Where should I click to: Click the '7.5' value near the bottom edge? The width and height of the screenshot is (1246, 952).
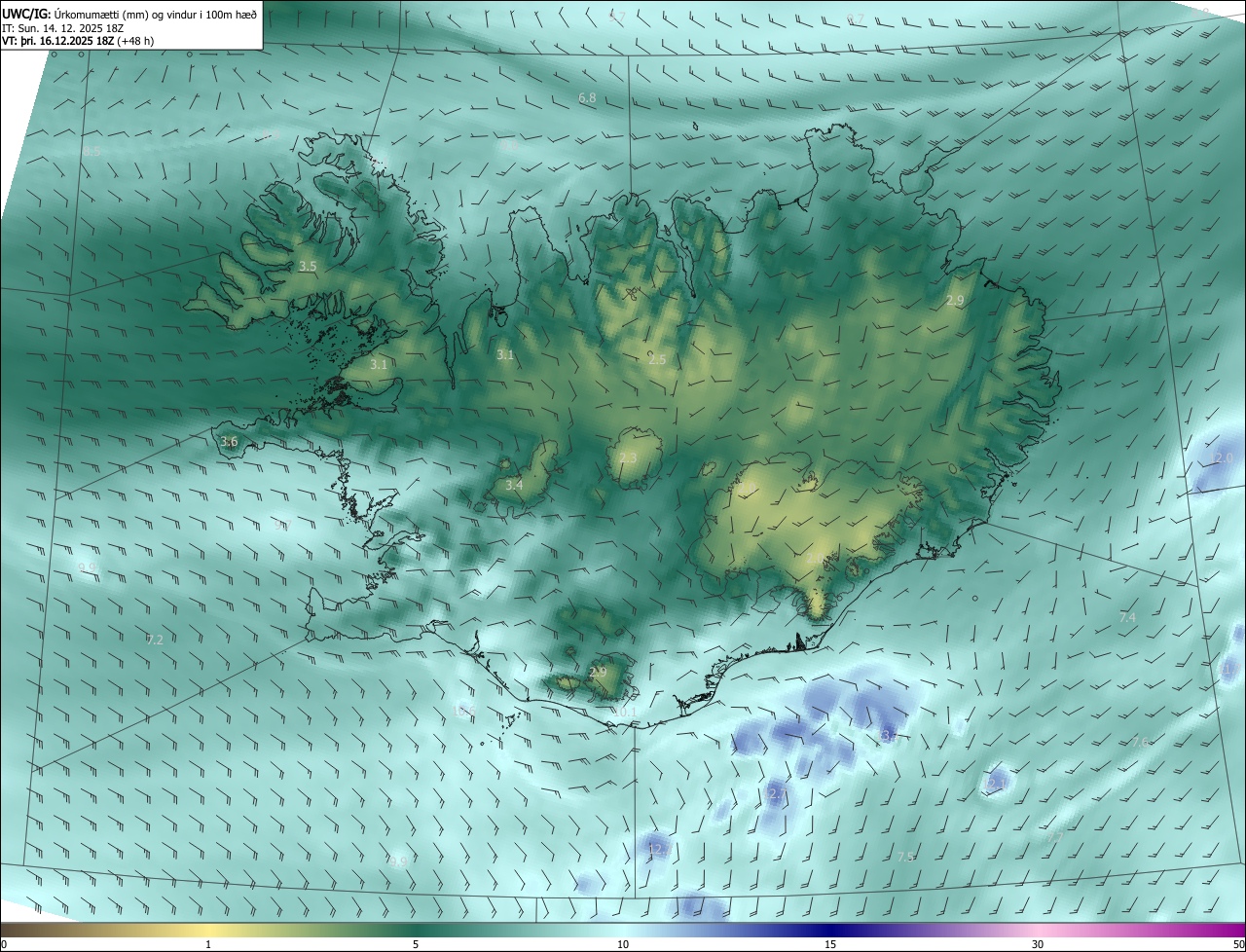coord(906,857)
